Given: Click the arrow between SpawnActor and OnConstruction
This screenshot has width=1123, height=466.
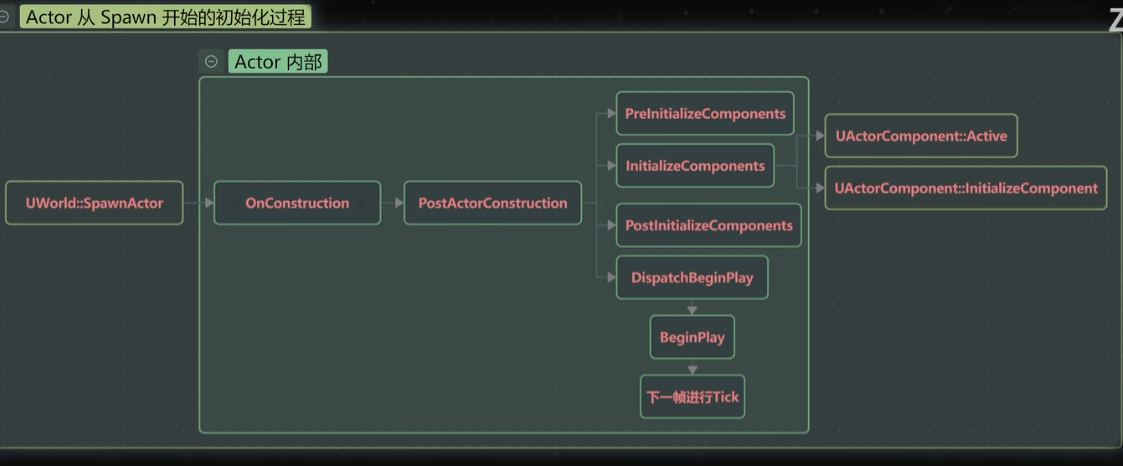Looking at the screenshot, I should click(199, 203).
